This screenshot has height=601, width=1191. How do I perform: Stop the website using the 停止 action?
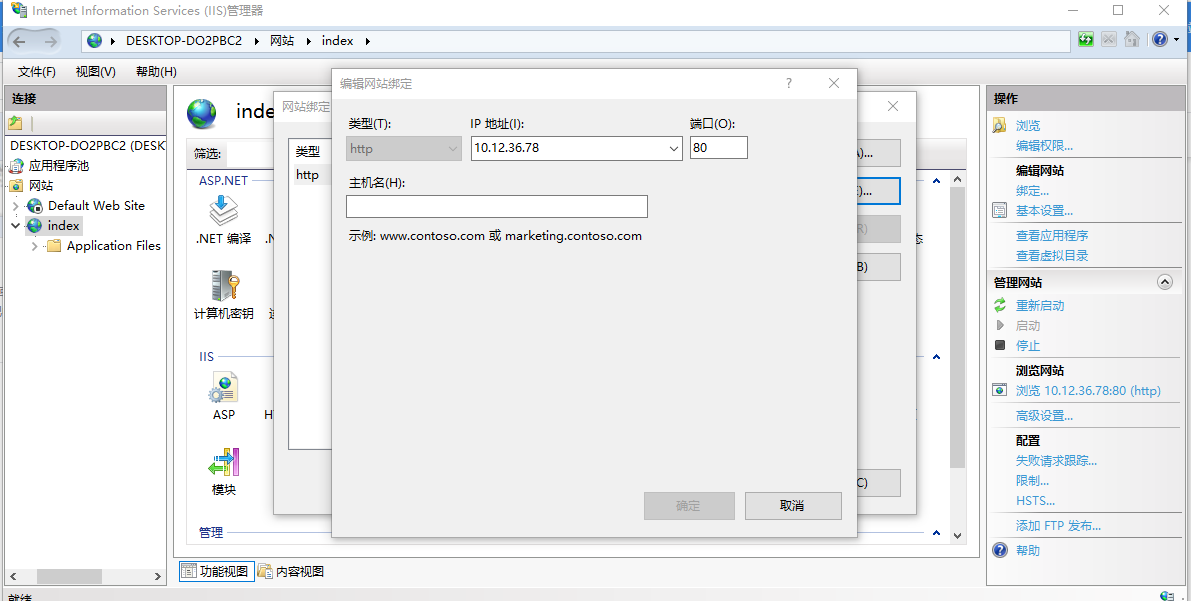tap(1027, 345)
